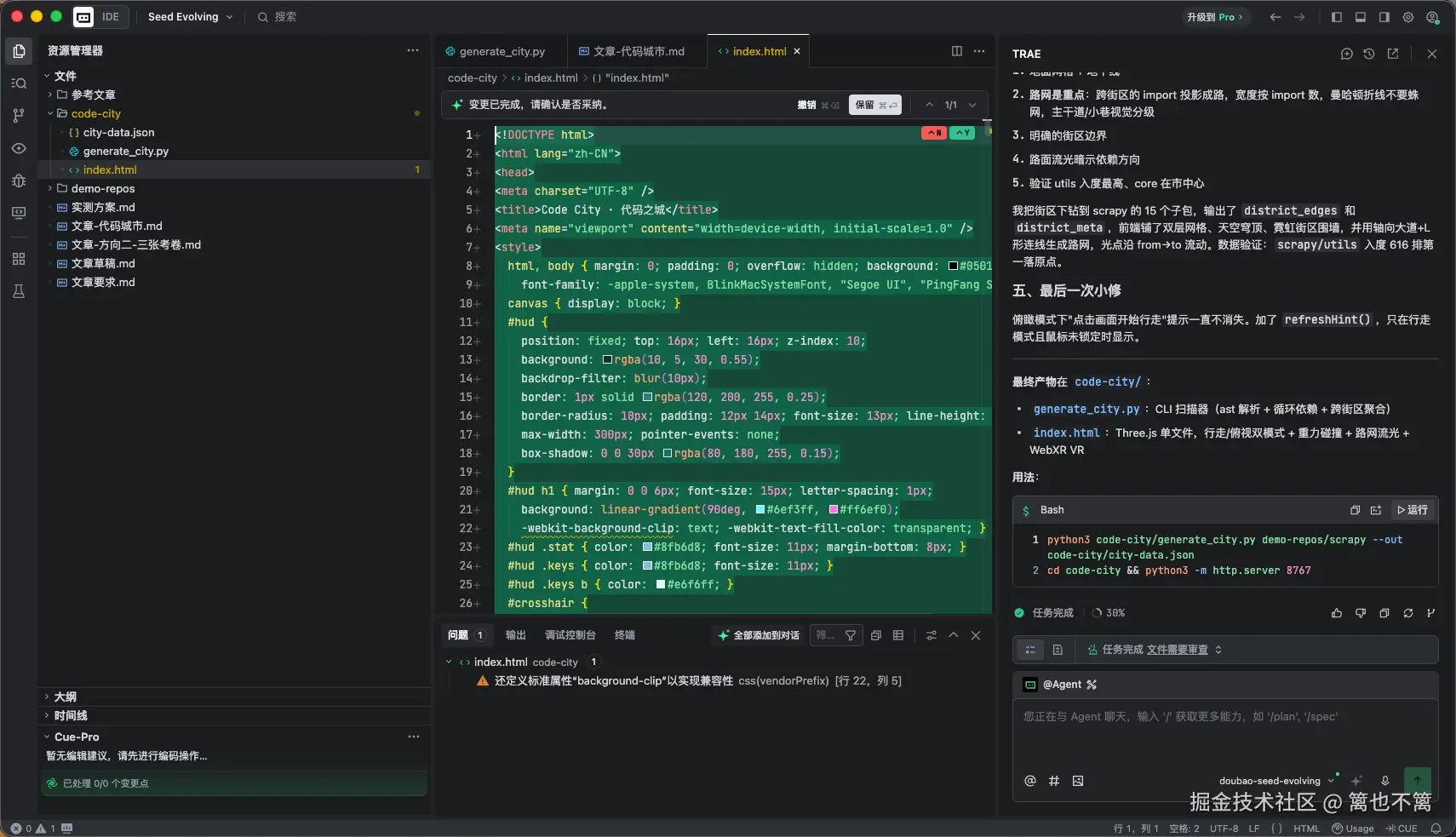Click the color swatch before #ff6ef0

pos(834,509)
